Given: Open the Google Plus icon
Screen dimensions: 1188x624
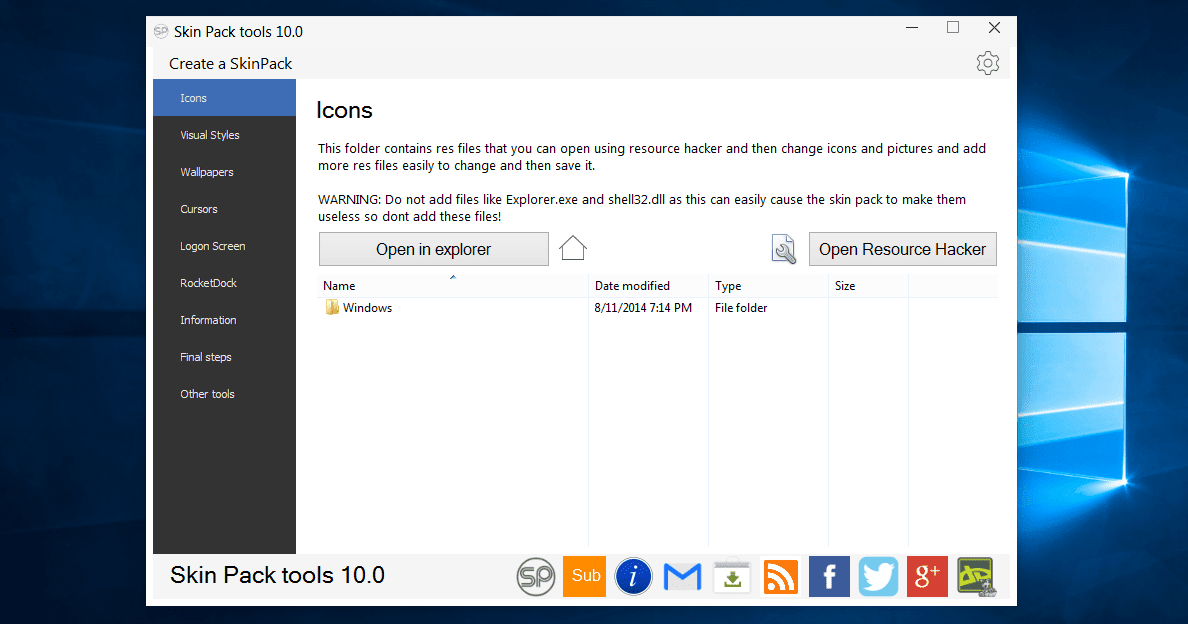Looking at the screenshot, I should click(x=927, y=576).
